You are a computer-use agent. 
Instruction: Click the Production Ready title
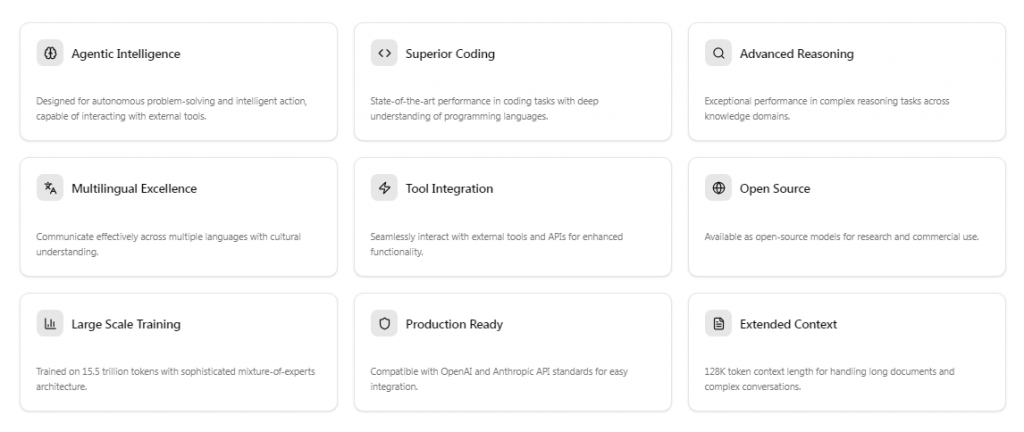(454, 324)
